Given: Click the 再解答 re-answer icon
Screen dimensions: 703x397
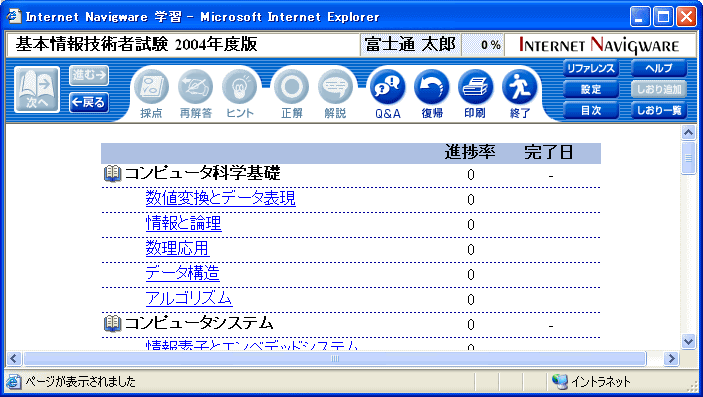Looking at the screenshot, I should [x=195, y=87].
